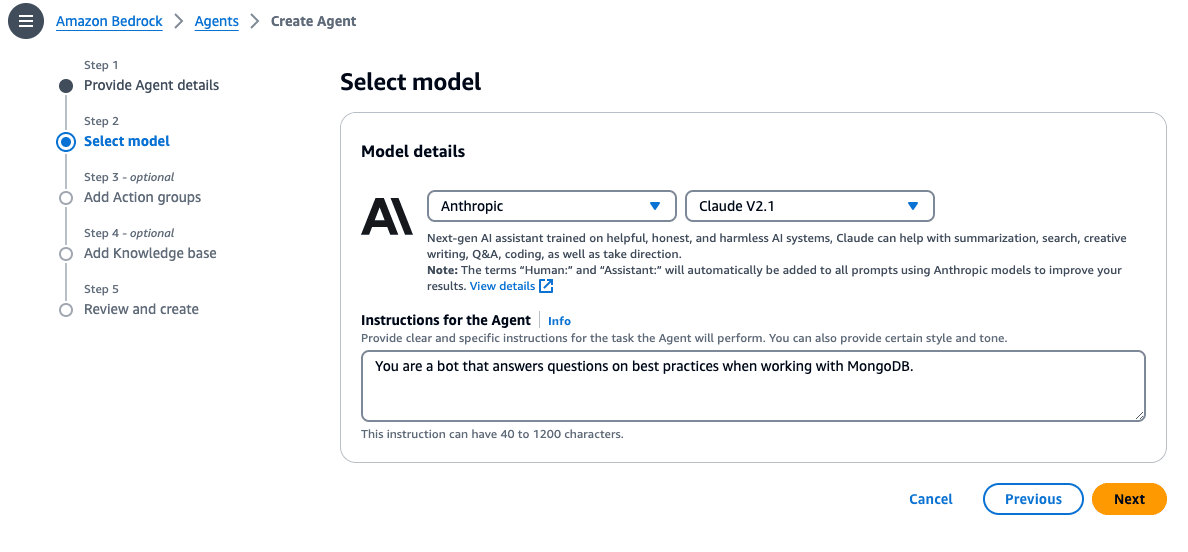Open the View details link
Image resolution: width=1188 pixels, height=552 pixels.
click(x=502, y=286)
